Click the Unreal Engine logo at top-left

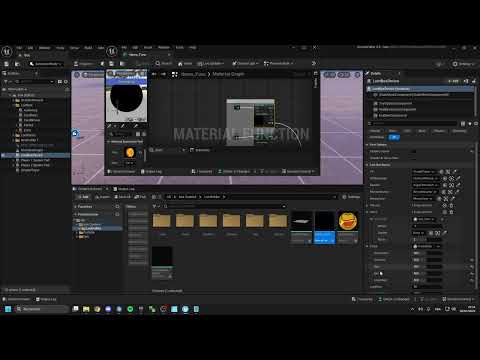pyautogui.click(x=7, y=51)
